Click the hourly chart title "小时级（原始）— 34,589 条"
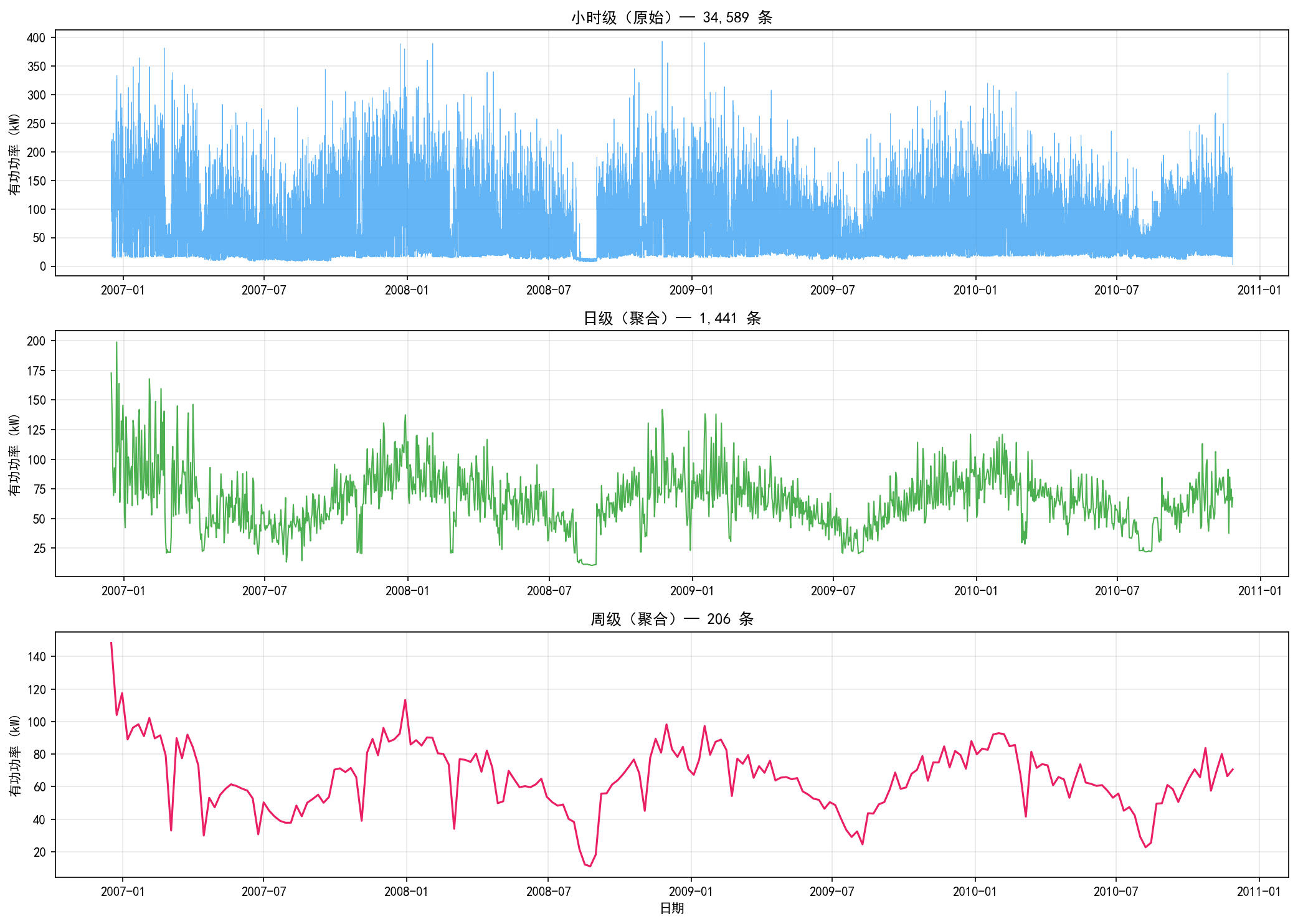Screen dimensions: 1298x924 pyautogui.click(x=671, y=17)
